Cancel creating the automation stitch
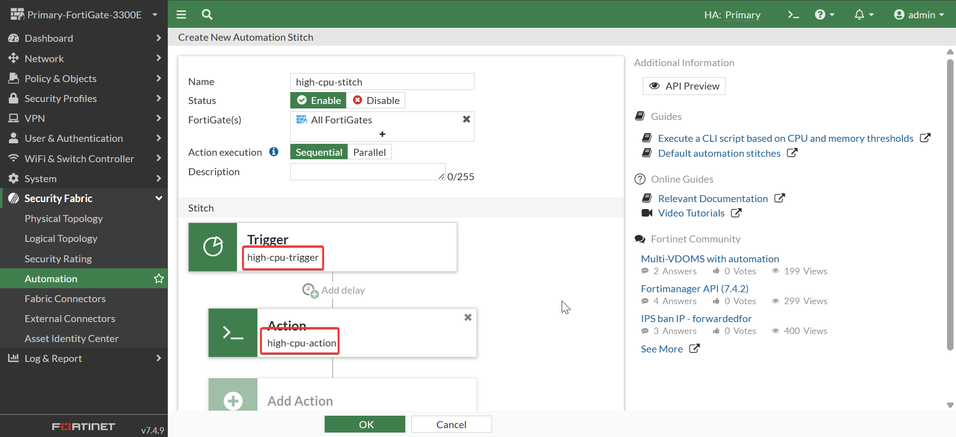This screenshot has height=437, width=956. [451, 424]
